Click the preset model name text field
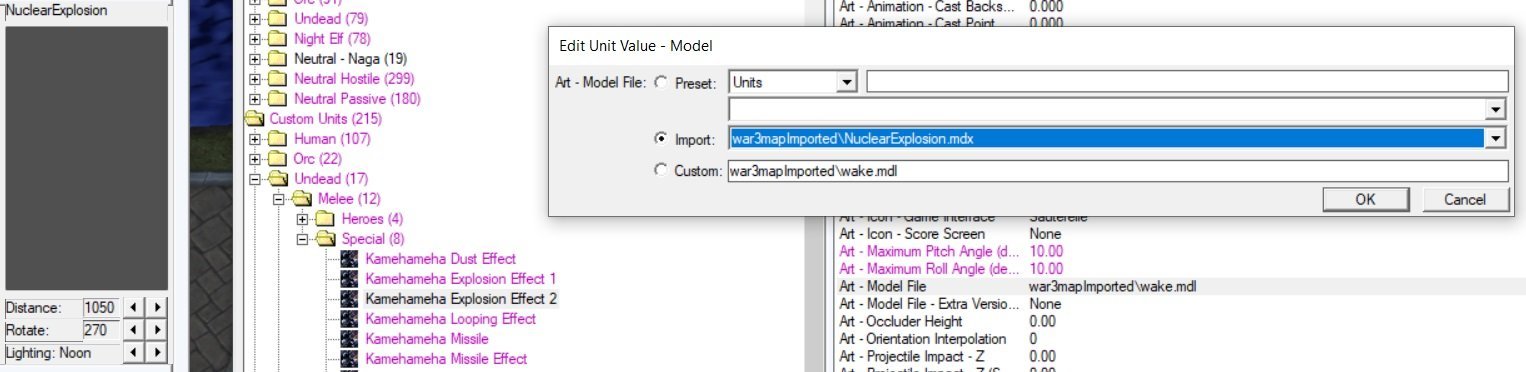The image size is (1526, 372). tap(1187, 82)
